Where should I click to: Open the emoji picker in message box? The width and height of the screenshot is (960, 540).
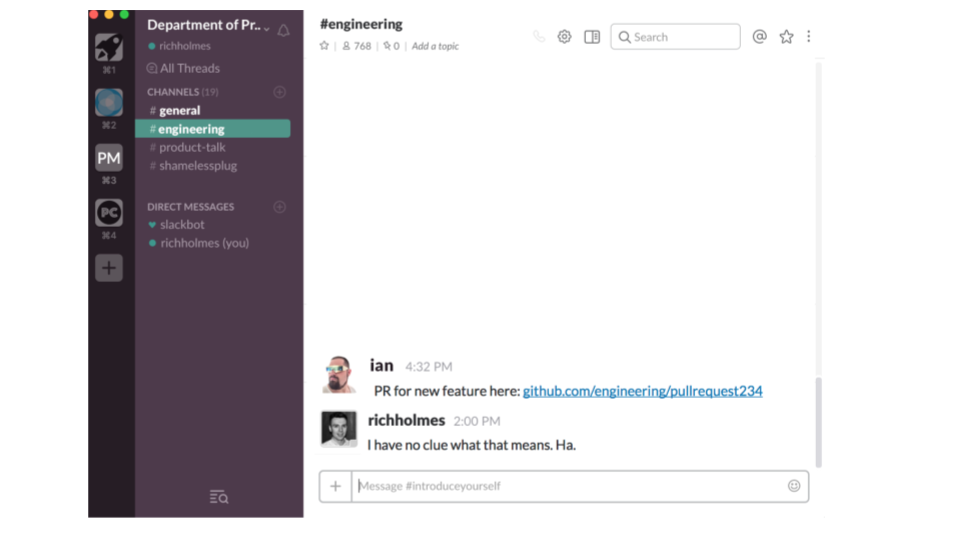(794, 486)
